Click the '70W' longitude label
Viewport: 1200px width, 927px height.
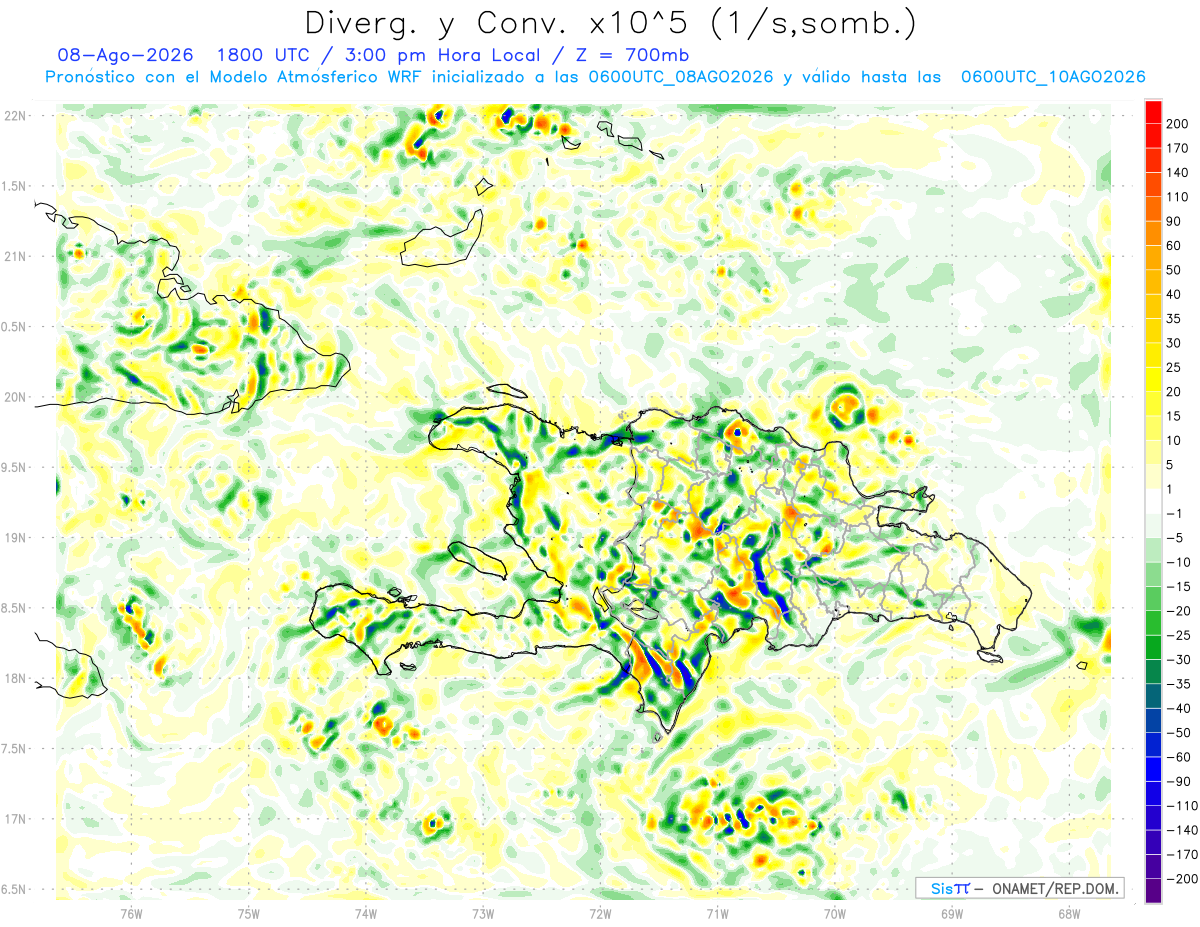pos(834,913)
